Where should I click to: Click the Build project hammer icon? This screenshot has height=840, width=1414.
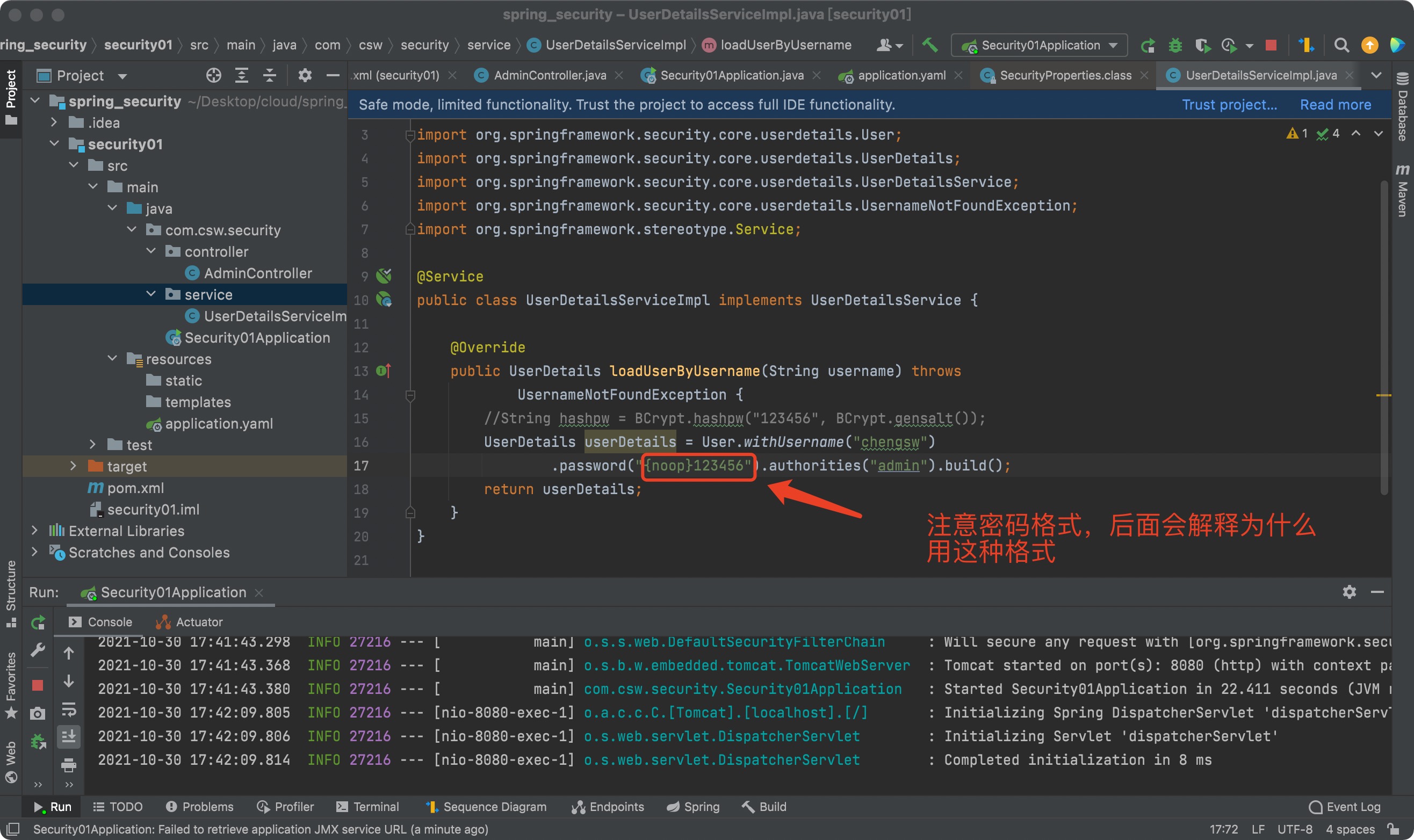pyautogui.click(x=929, y=45)
